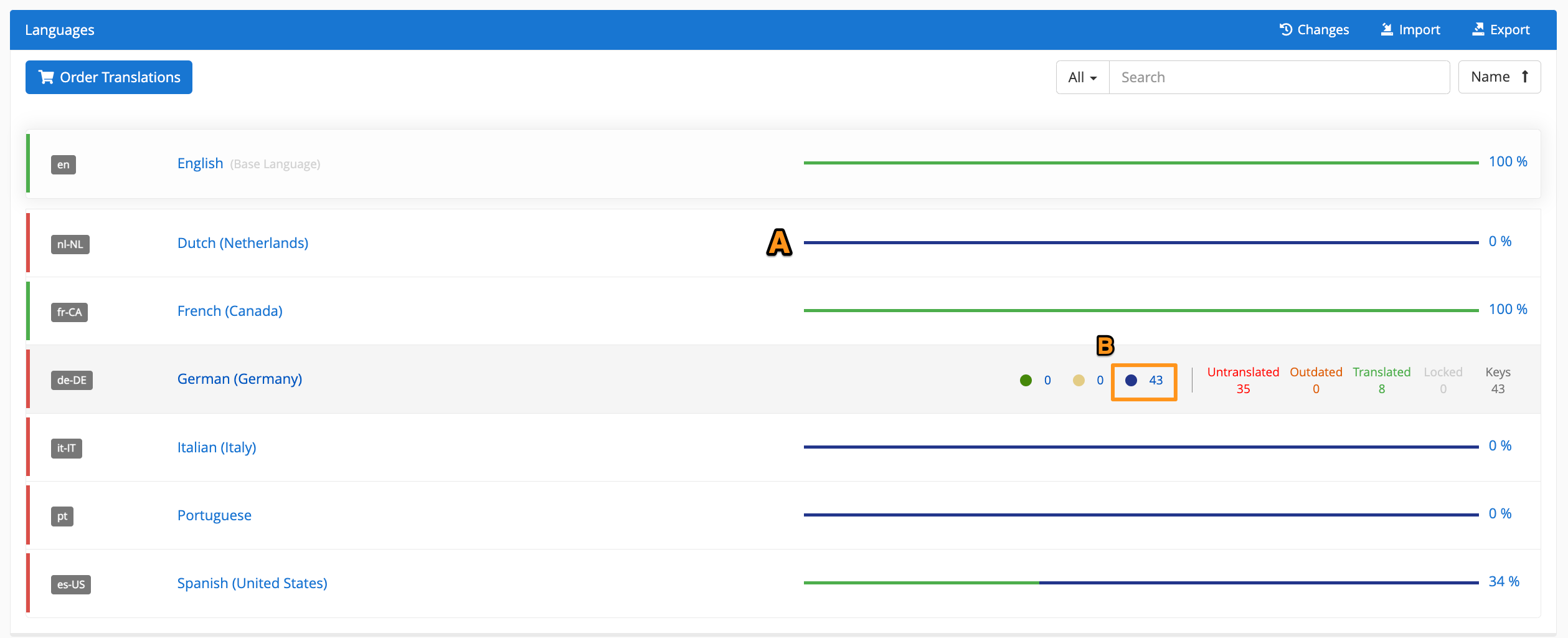Open Spanish (United States) language
Viewport: 1568px width, 638px height.
(x=252, y=583)
